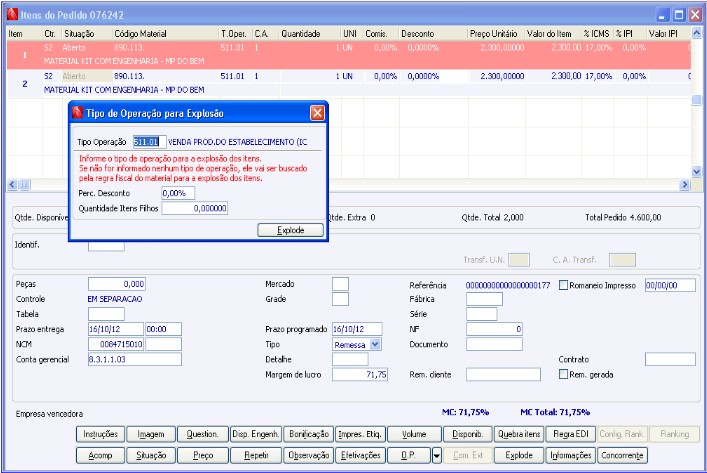Toggle the Romaneio Impresso checkbox
The width and height of the screenshot is (707, 473).
point(563,285)
